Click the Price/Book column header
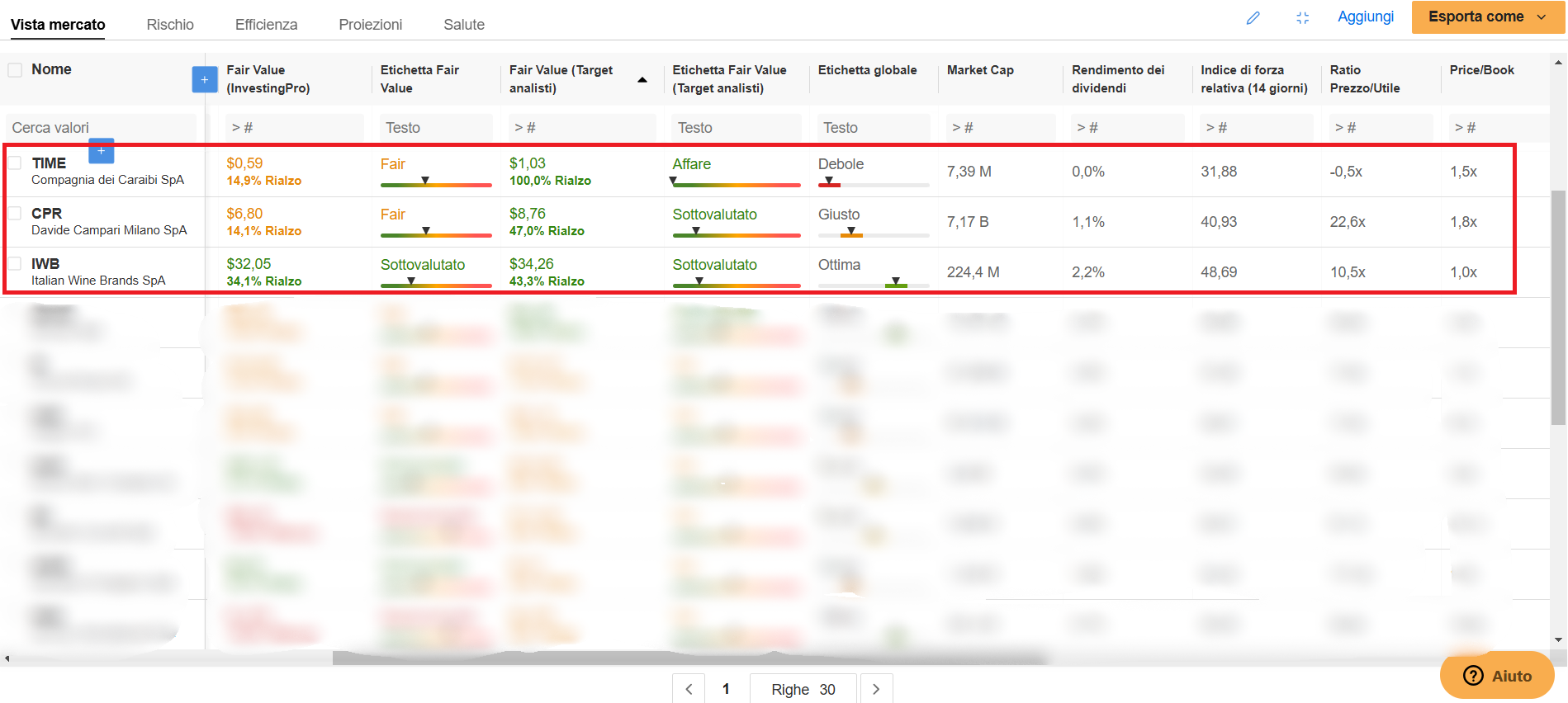Screen dimensions: 1568x703 (x=1481, y=70)
